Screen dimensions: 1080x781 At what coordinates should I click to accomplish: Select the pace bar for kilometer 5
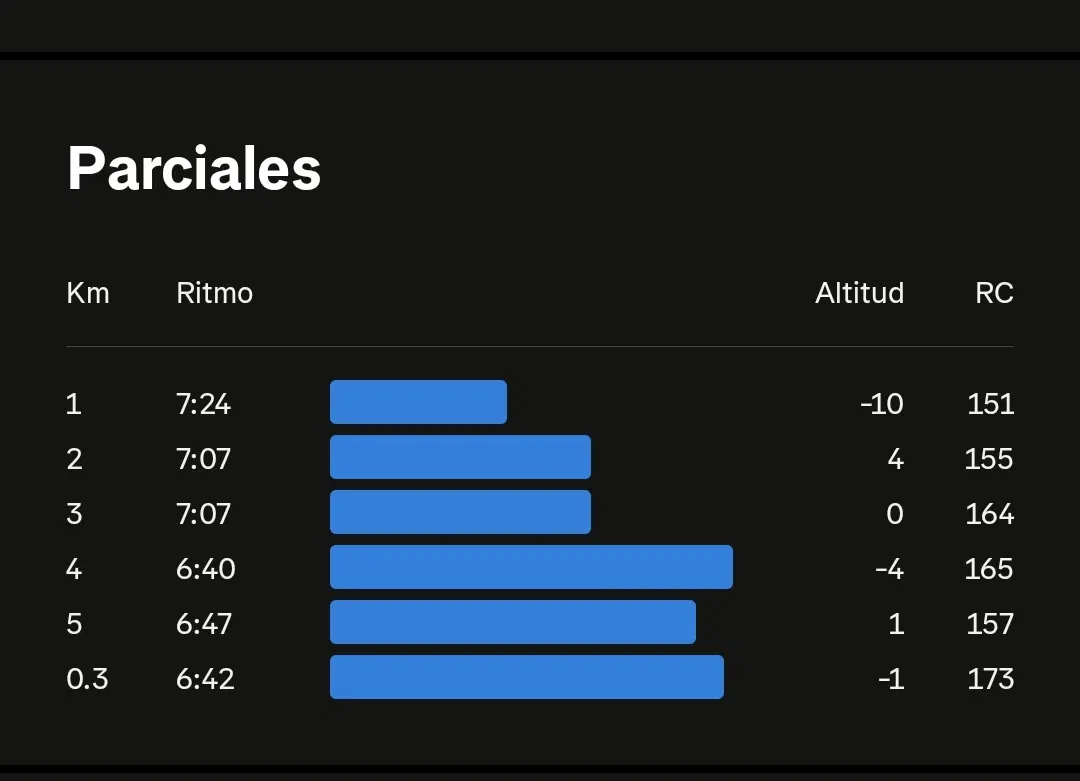click(x=512, y=622)
